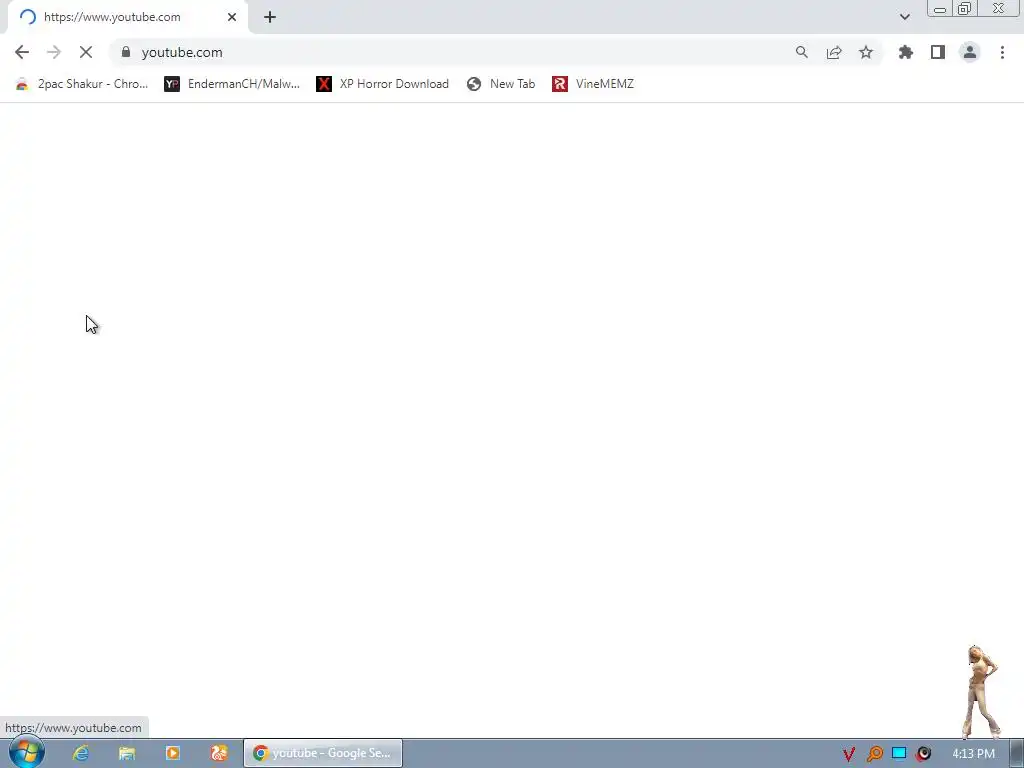
Task: Click the Show desktop strip
Action: pos(1017,753)
